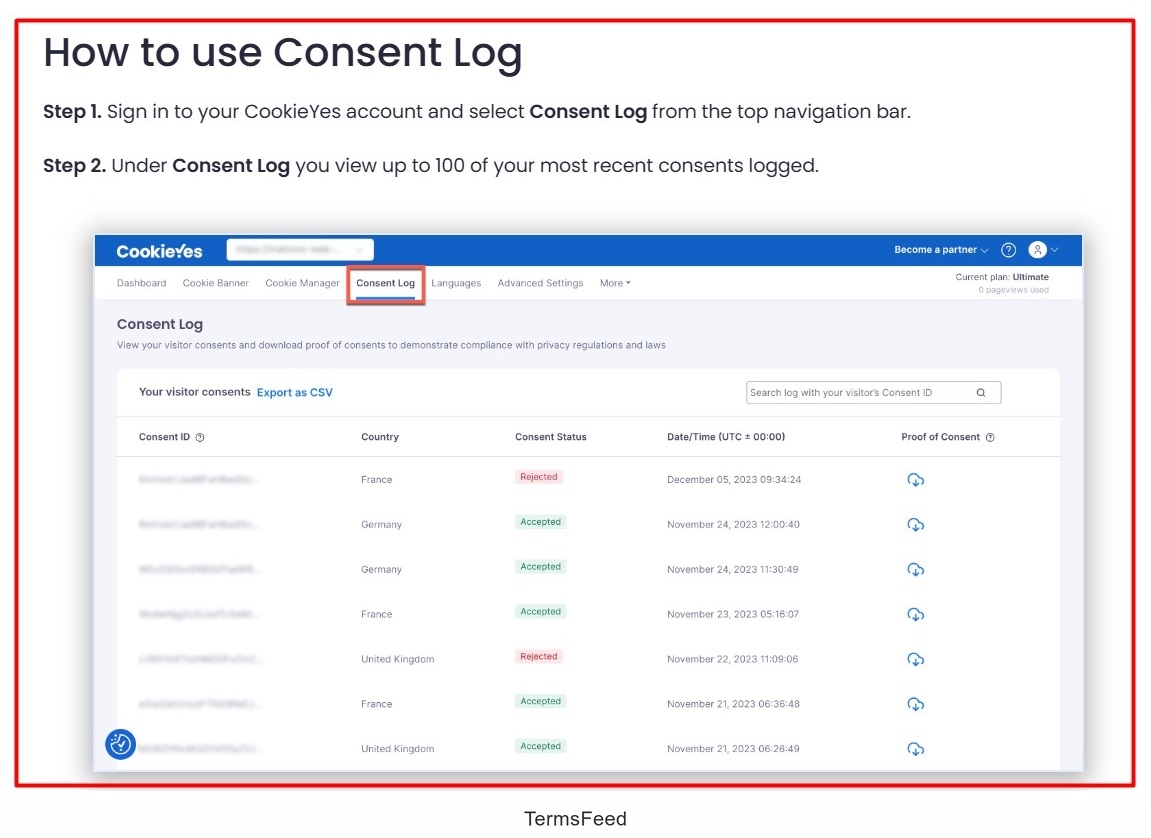
Task: Click the date November 22, 2023 11:09:06
Action: click(733, 659)
